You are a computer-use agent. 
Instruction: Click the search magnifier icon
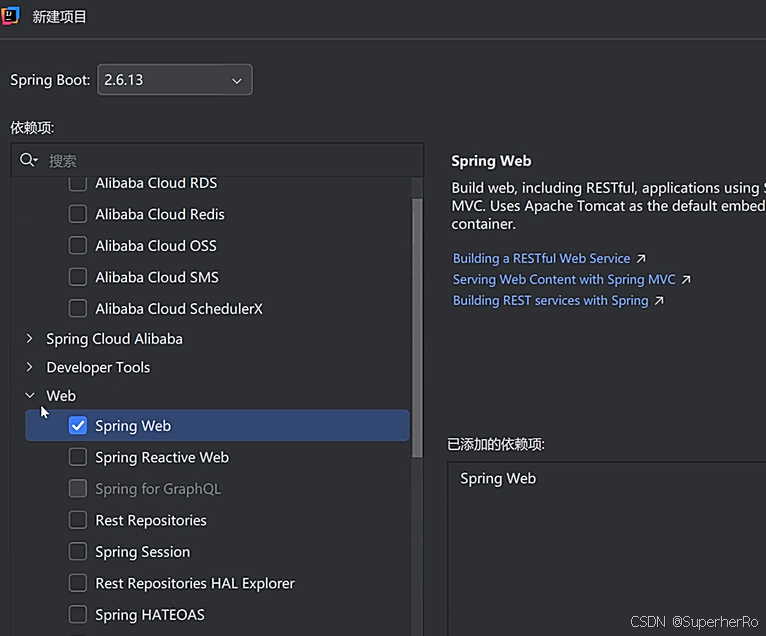tap(28, 160)
